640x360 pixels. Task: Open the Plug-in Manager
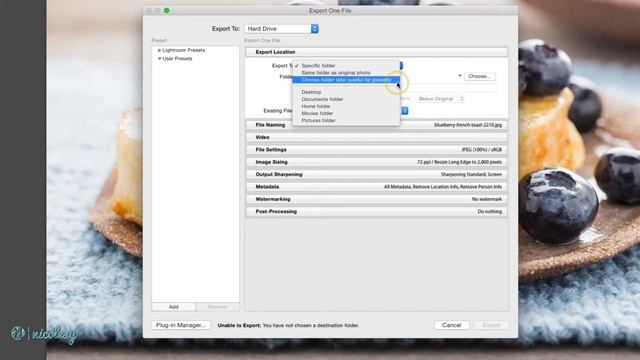coord(181,325)
